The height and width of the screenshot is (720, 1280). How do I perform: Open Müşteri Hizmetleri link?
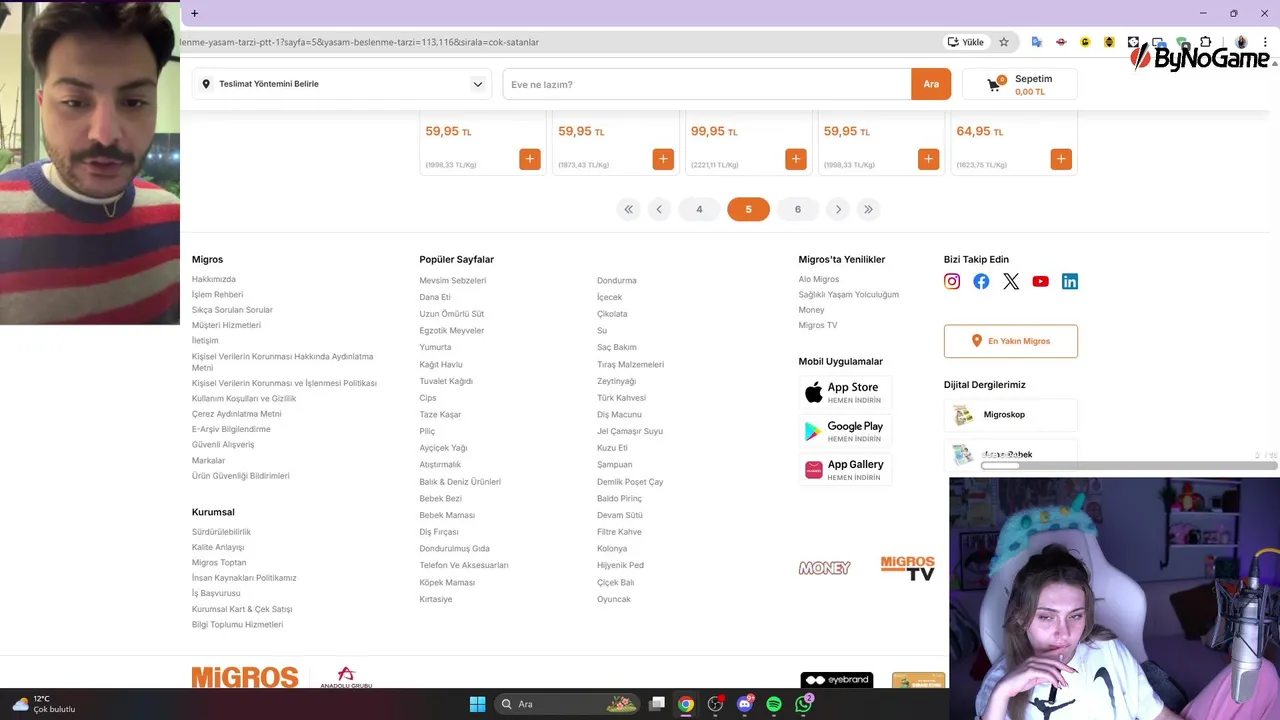click(226, 325)
